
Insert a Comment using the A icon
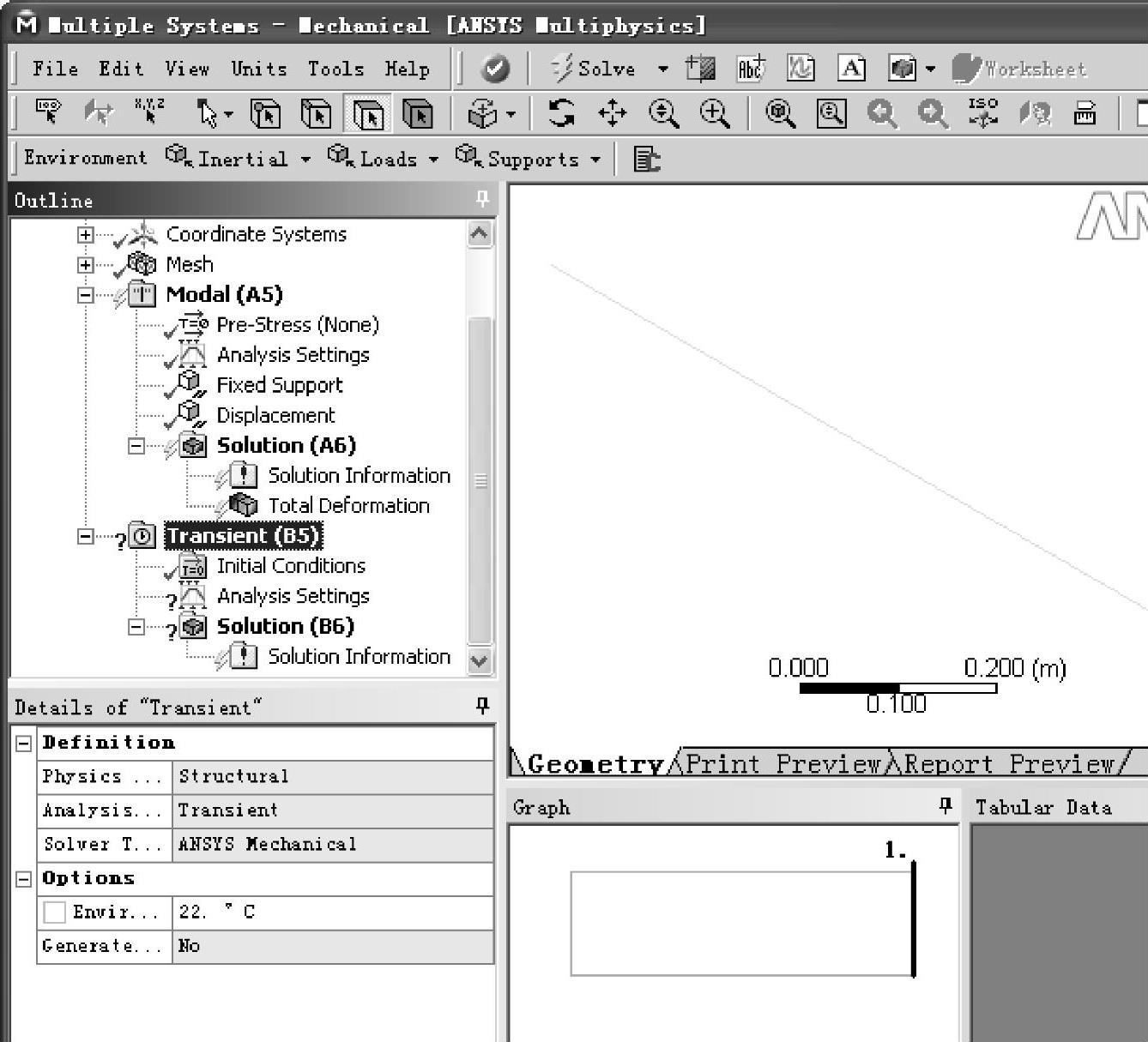851,69
